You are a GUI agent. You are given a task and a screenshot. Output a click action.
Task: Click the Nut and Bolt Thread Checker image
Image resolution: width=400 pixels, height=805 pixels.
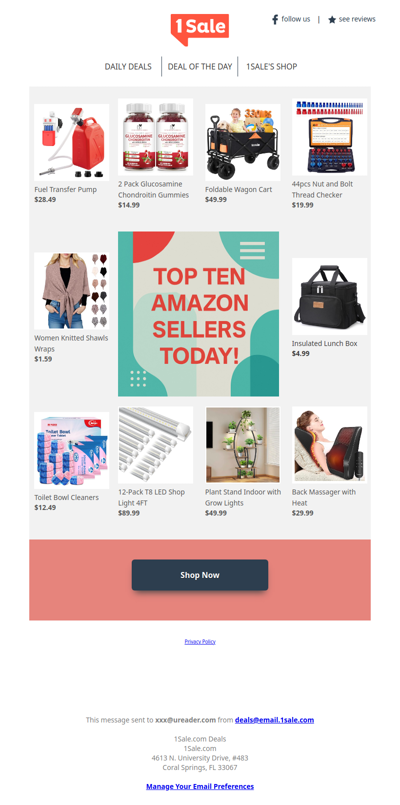(x=330, y=137)
